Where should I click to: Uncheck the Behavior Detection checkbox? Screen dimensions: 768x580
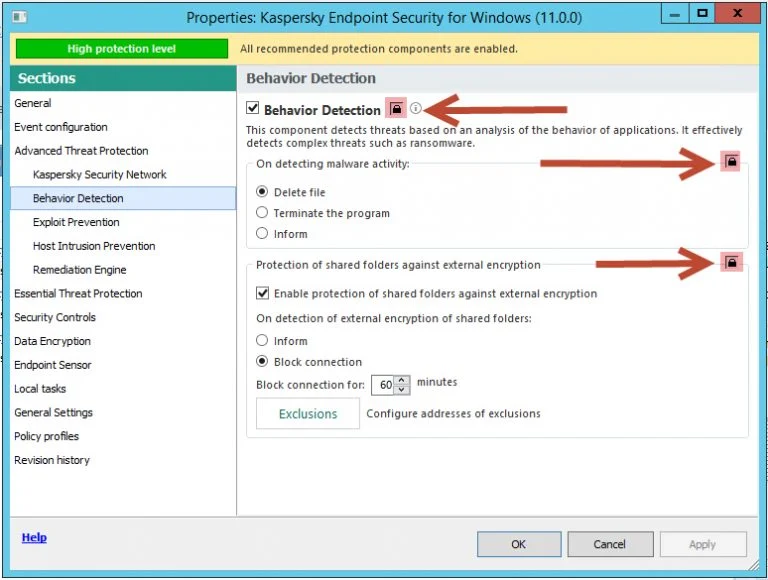[253, 108]
